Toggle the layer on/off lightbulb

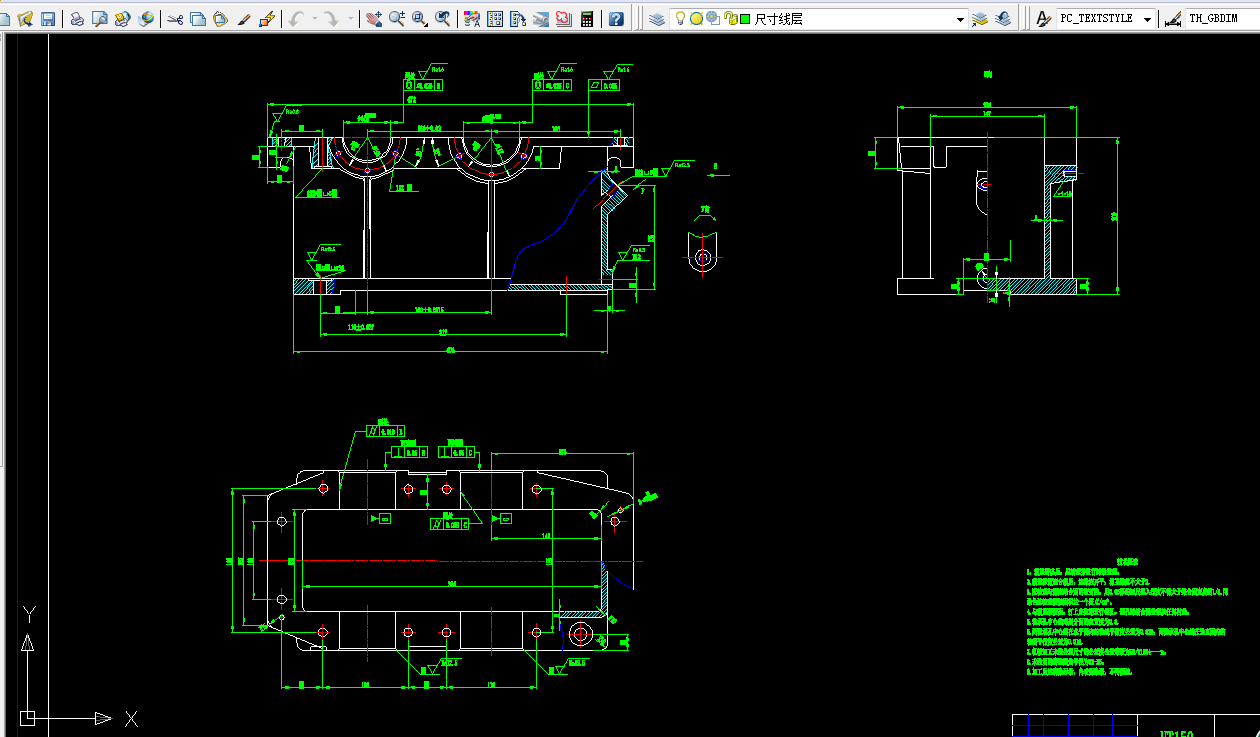(x=681, y=19)
